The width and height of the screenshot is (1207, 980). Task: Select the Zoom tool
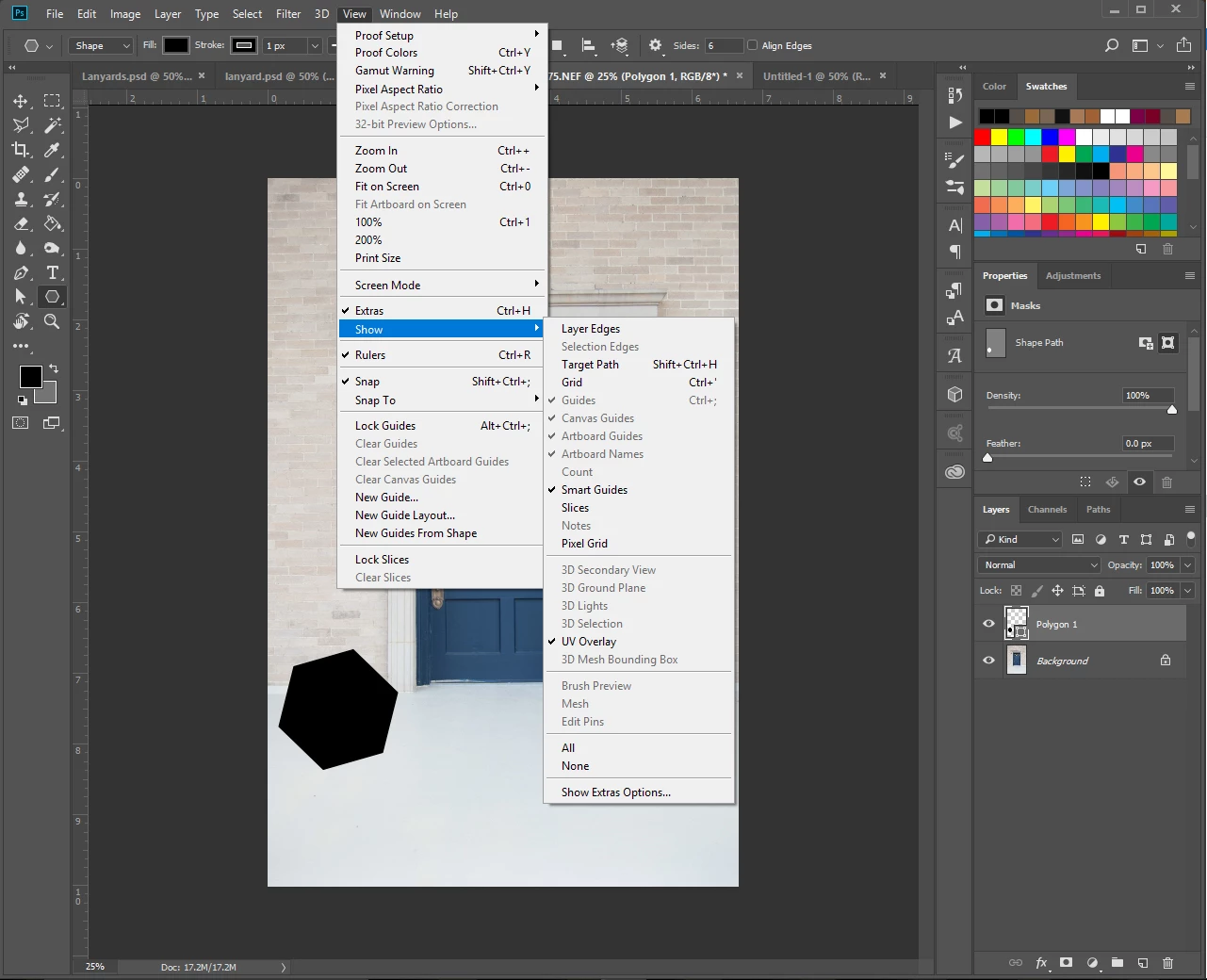52,321
